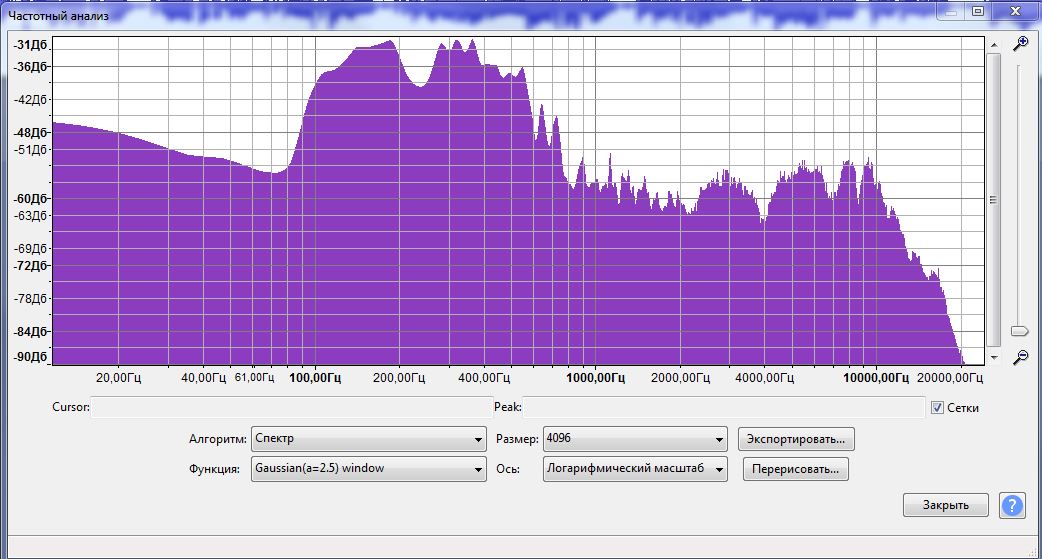Click the 20,00Гц frequency axis label
This screenshot has width=1042, height=559.
pyautogui.click(x=118, y=378)
